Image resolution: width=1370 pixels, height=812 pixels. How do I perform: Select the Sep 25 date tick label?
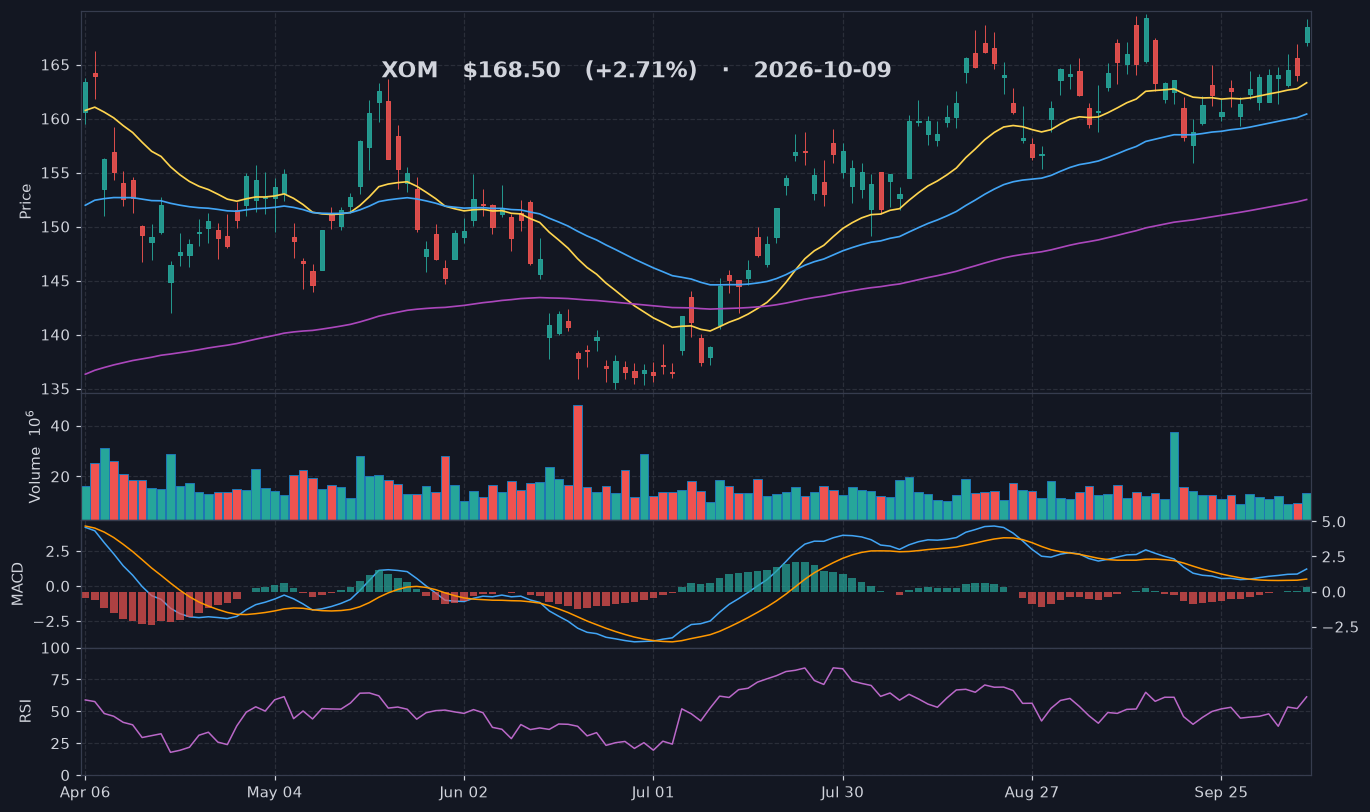1221,792
